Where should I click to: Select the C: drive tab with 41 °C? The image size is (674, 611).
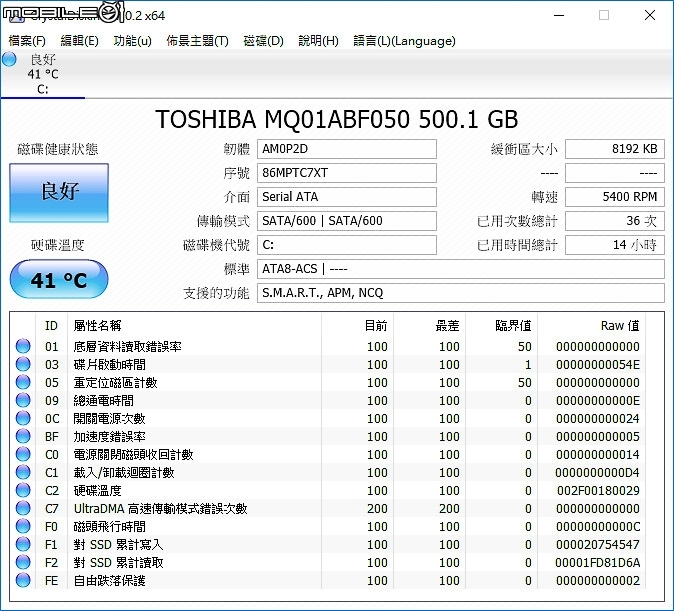(x=43, y=74)
